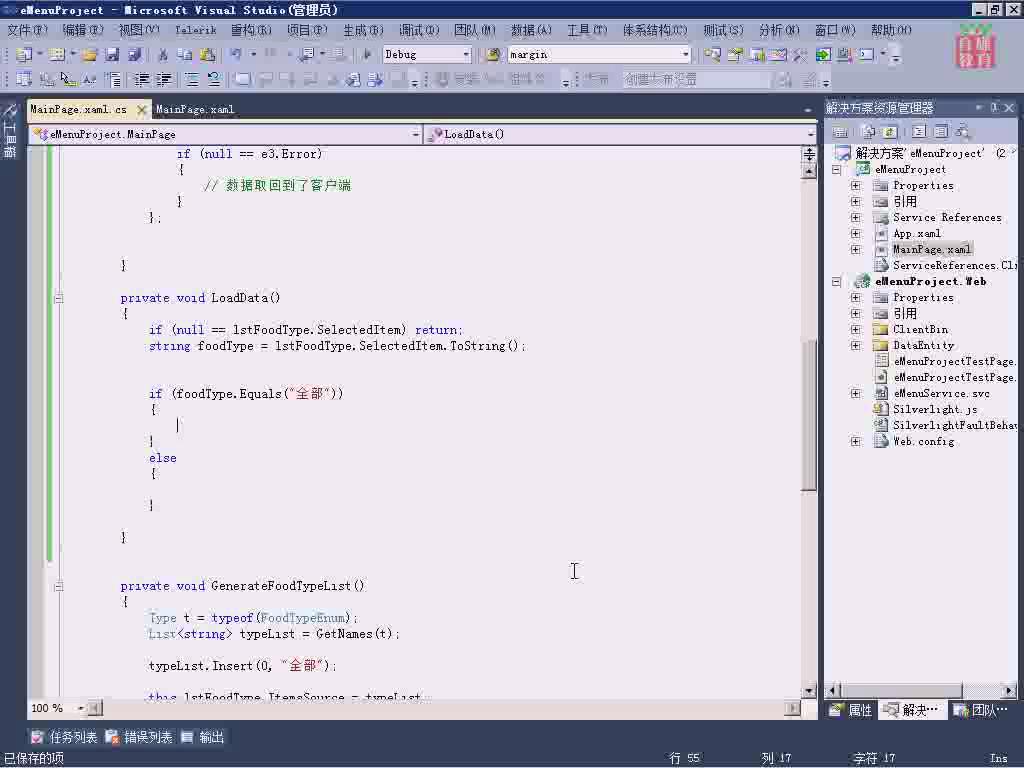This screenshot has width=1024, height=768.
Task: Expand the eMenuService.svc node
Action: (856, 393)
